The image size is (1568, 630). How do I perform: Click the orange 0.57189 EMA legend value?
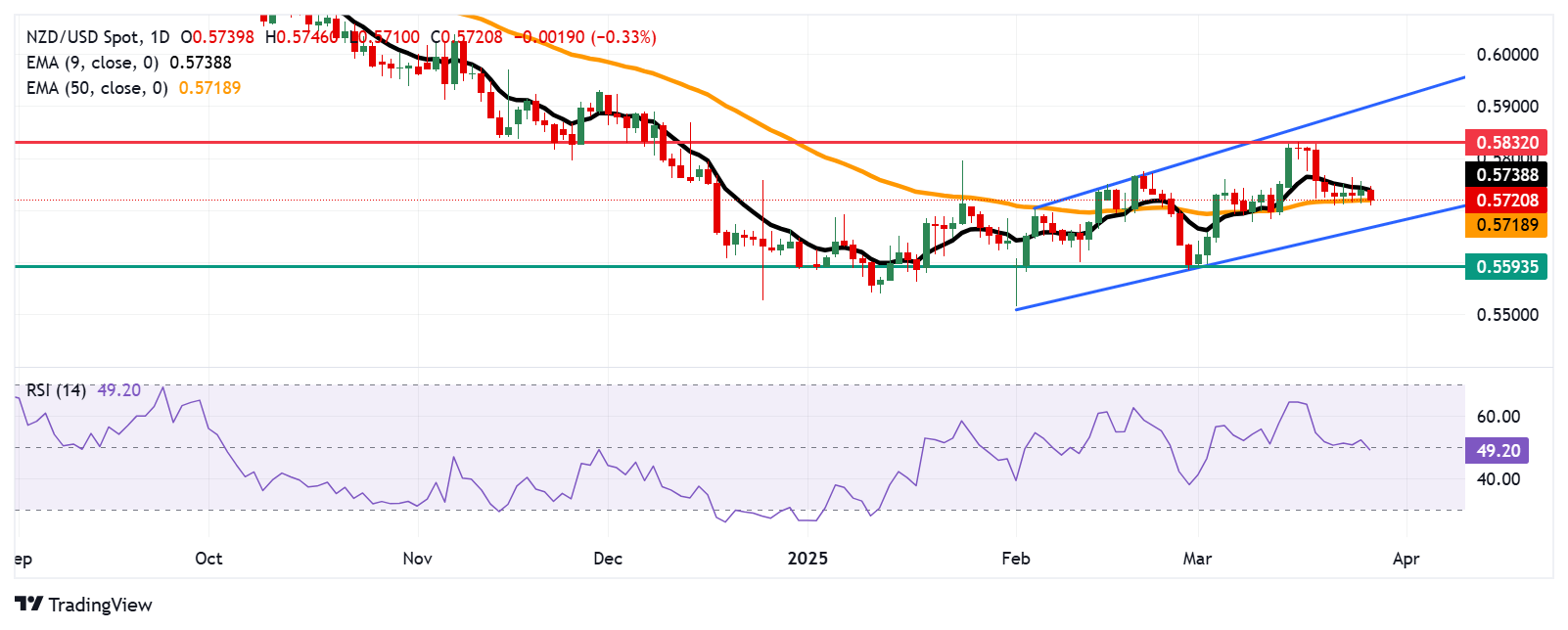209,88
